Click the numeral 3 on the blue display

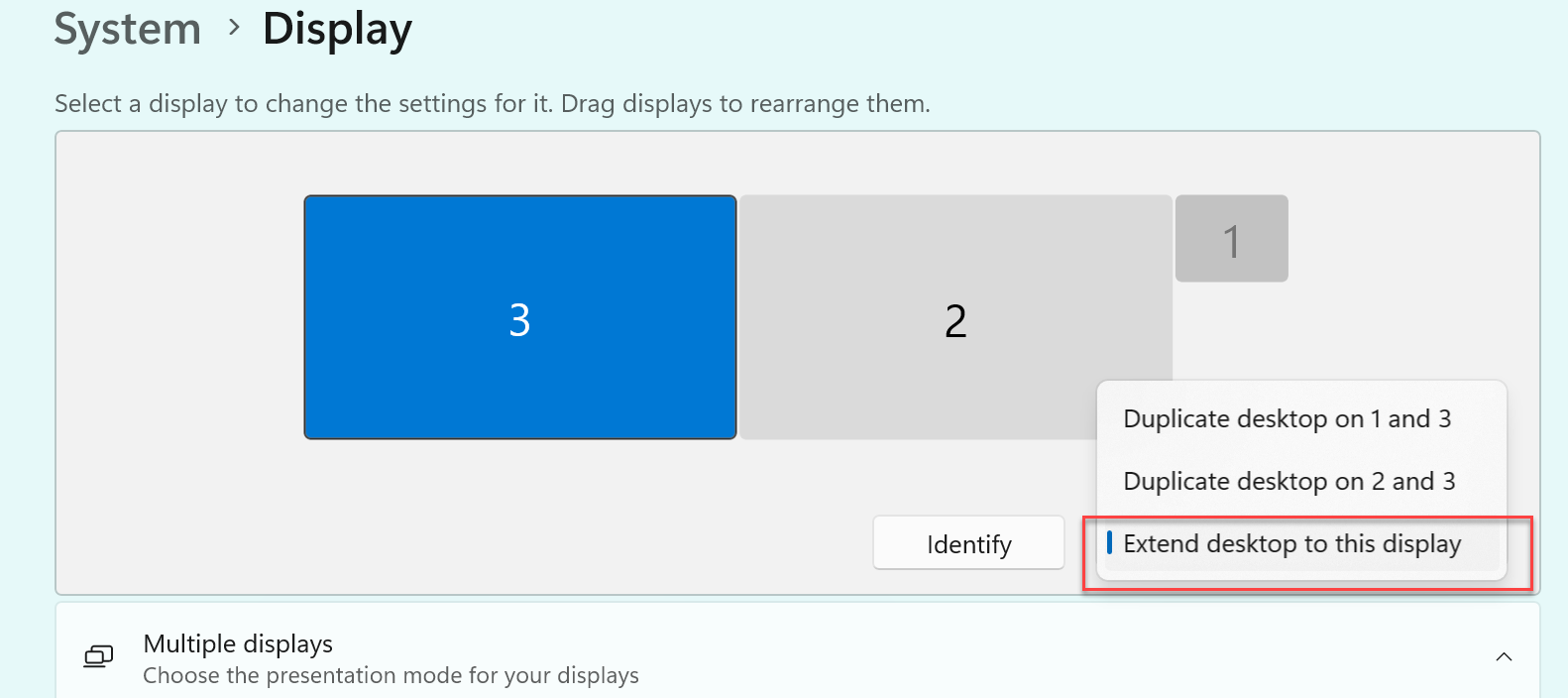point(519,320)
